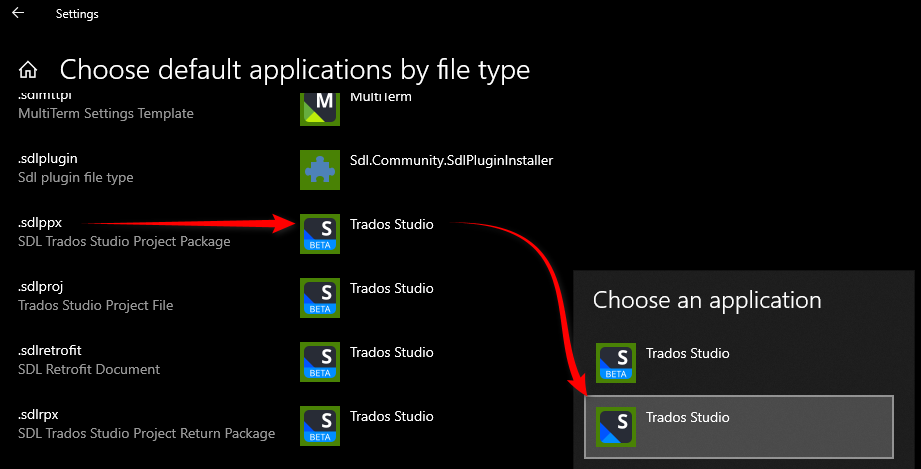This screenshot has height=469, width=921.
Task: Click 'MultiTerm Settings Template' description
Action: 106,113
